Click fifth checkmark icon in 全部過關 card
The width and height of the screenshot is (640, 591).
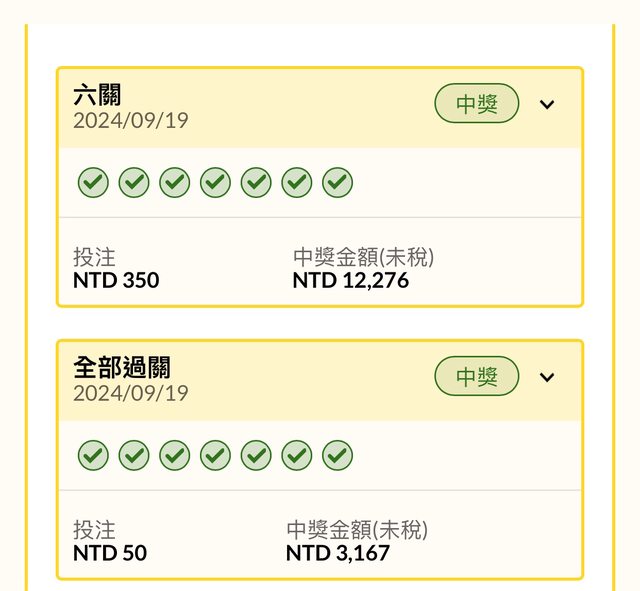[256, 456]
